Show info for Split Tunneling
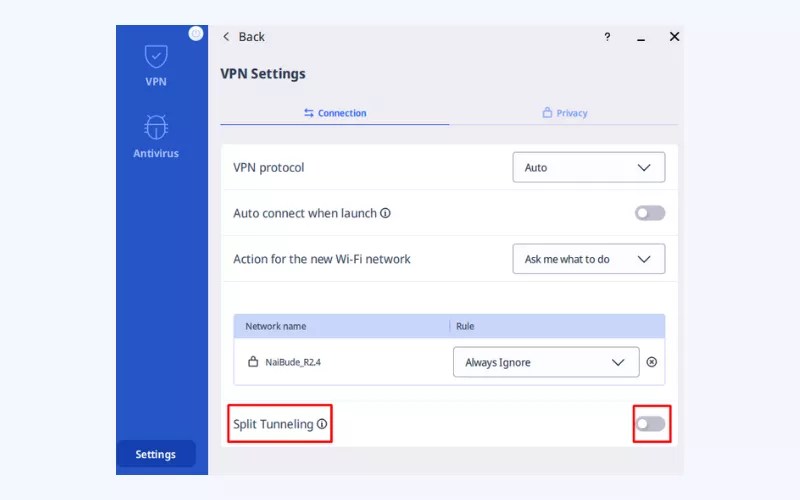800x500 pixels. pyautogui.click(x=322, y=423)
